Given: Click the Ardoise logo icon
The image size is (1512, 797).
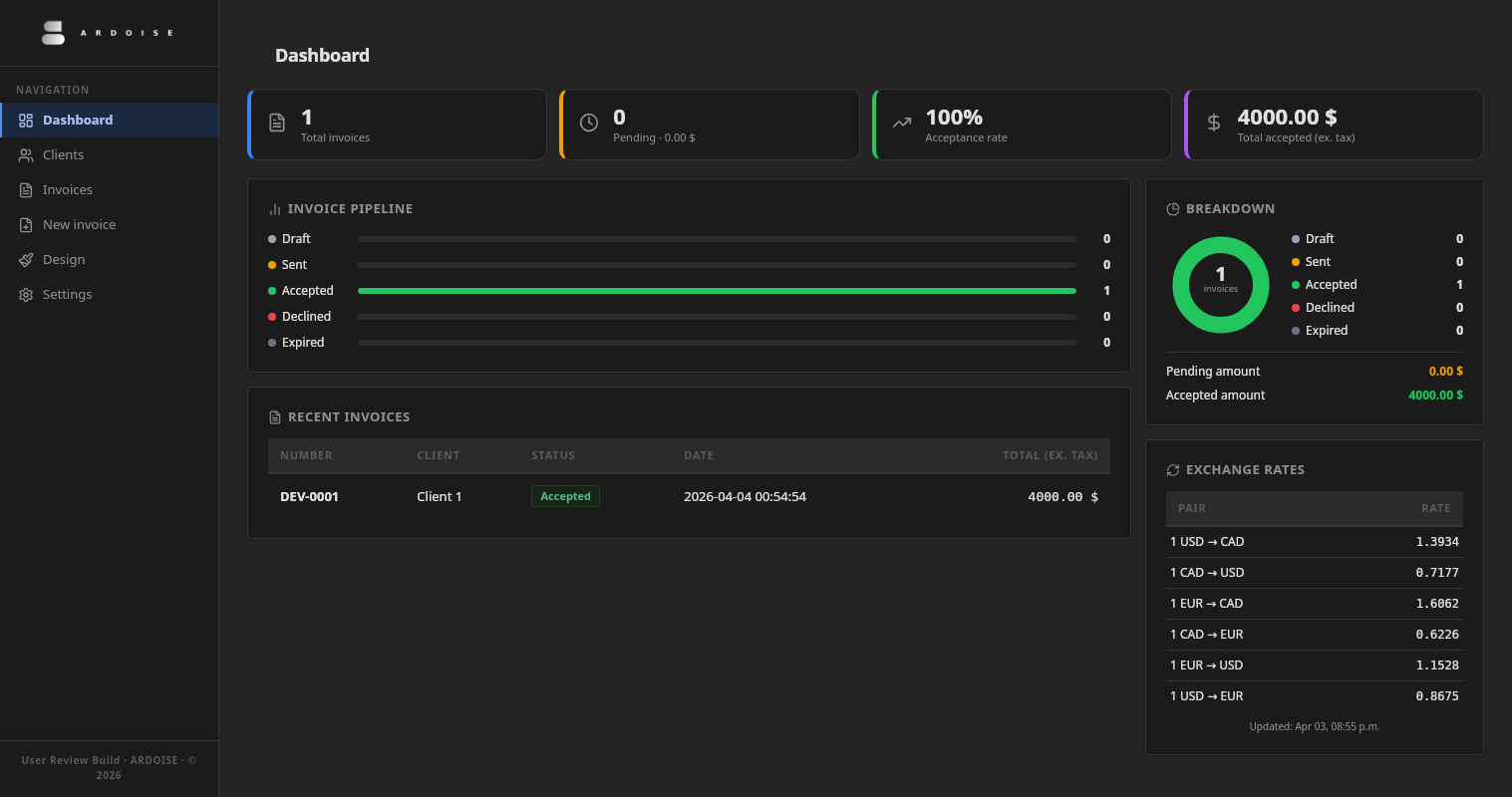Looking at the screenshot, I should click(x=53, y=33).
